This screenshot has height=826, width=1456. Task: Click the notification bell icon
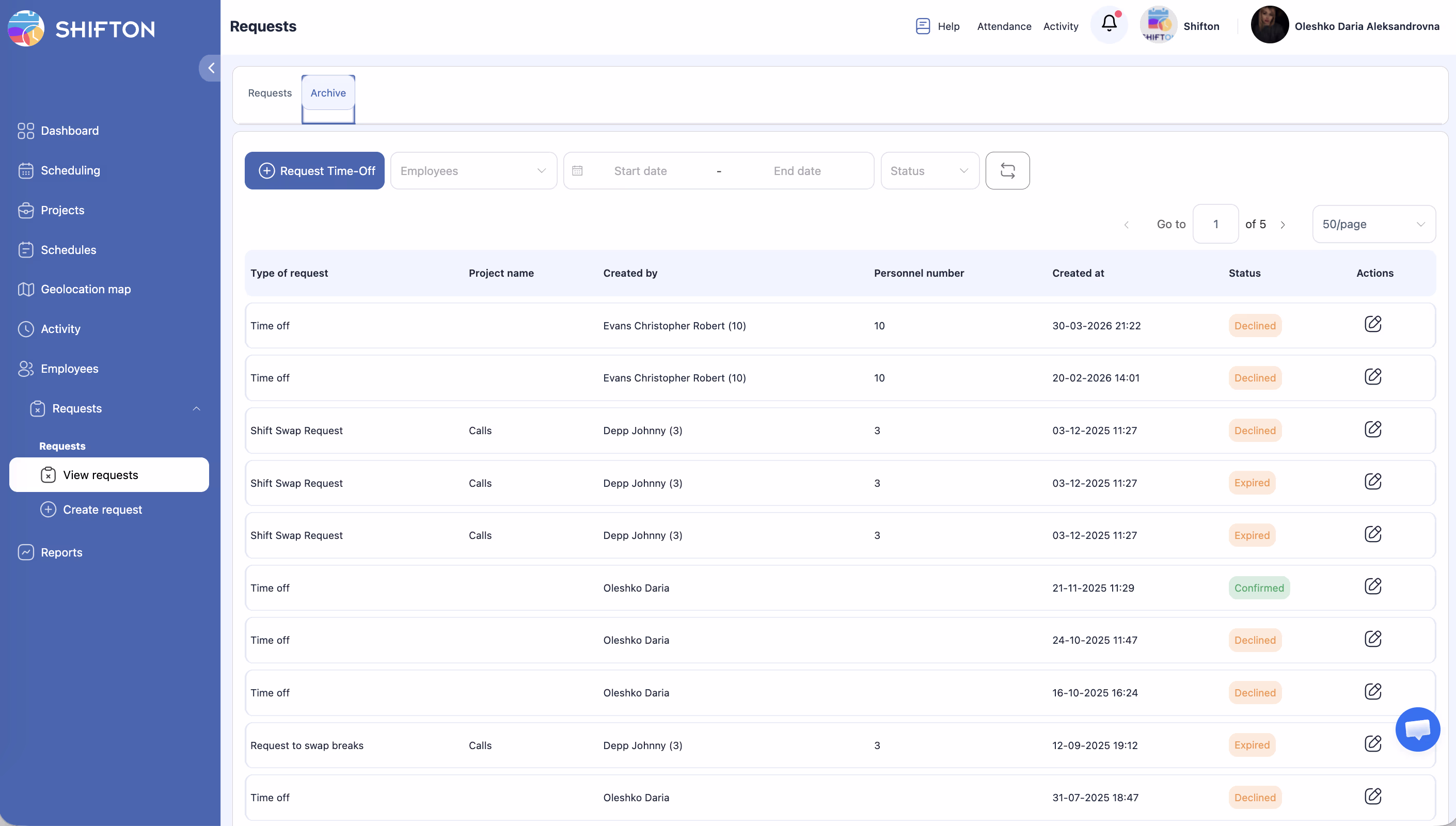pyautogui.click(x=1109, y=24)
